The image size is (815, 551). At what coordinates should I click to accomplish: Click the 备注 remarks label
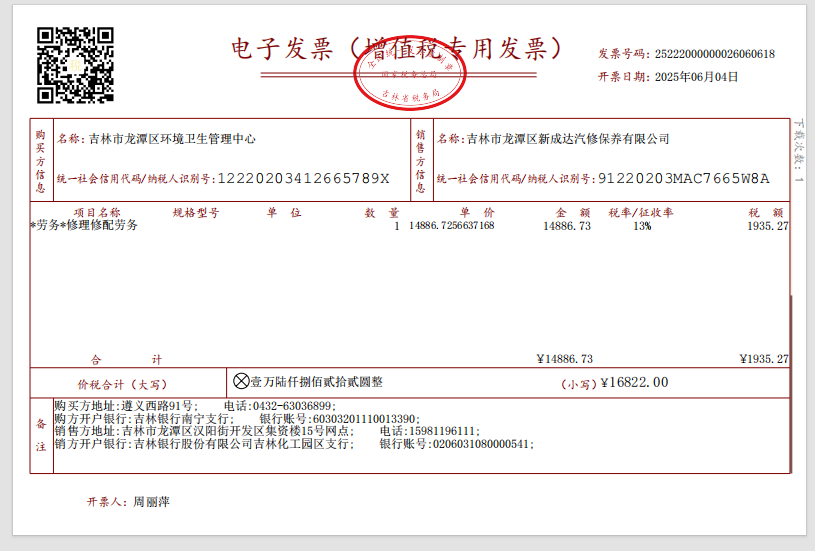41,436
